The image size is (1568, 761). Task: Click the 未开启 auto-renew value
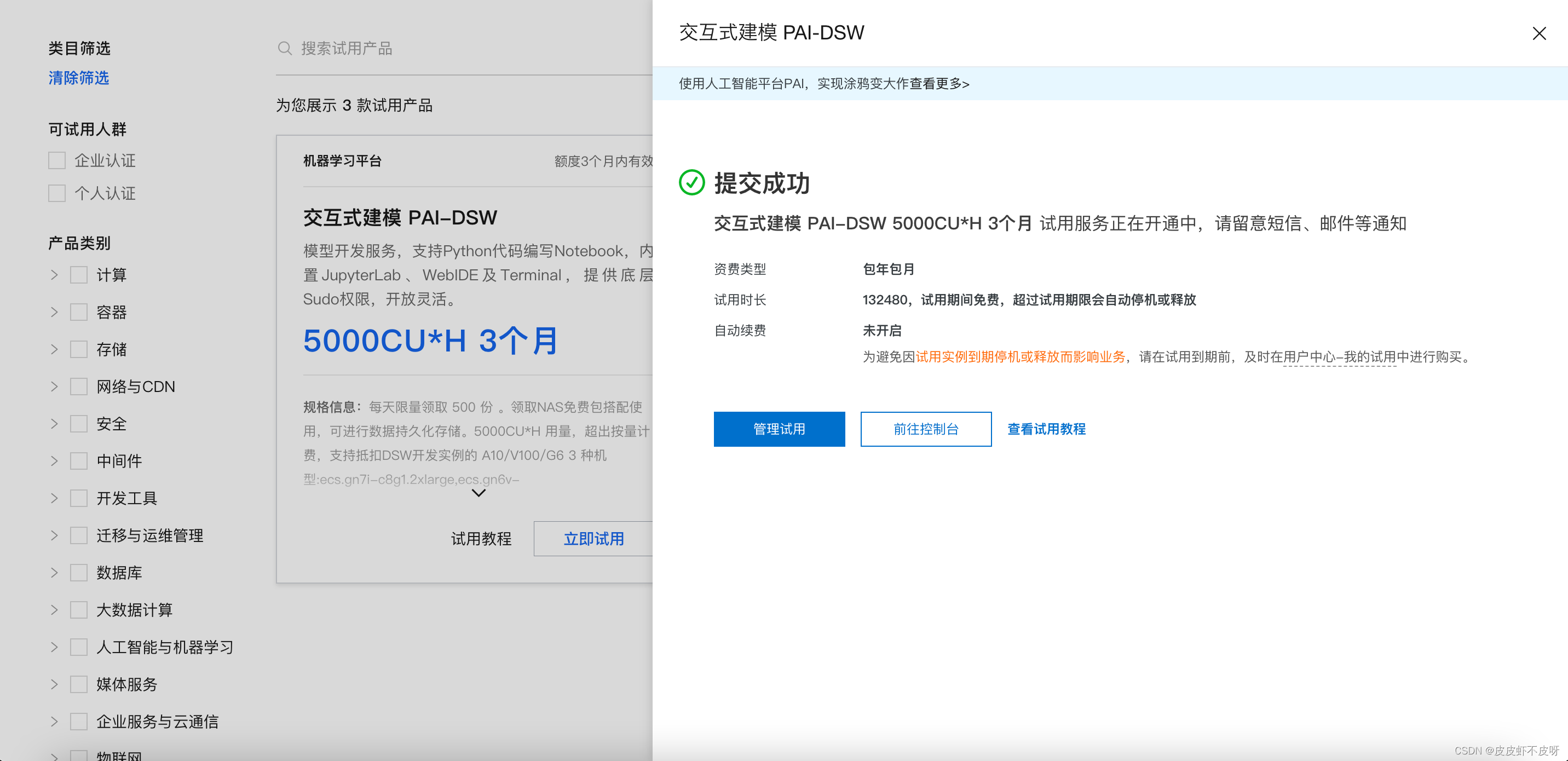click(x=882, y=331)
